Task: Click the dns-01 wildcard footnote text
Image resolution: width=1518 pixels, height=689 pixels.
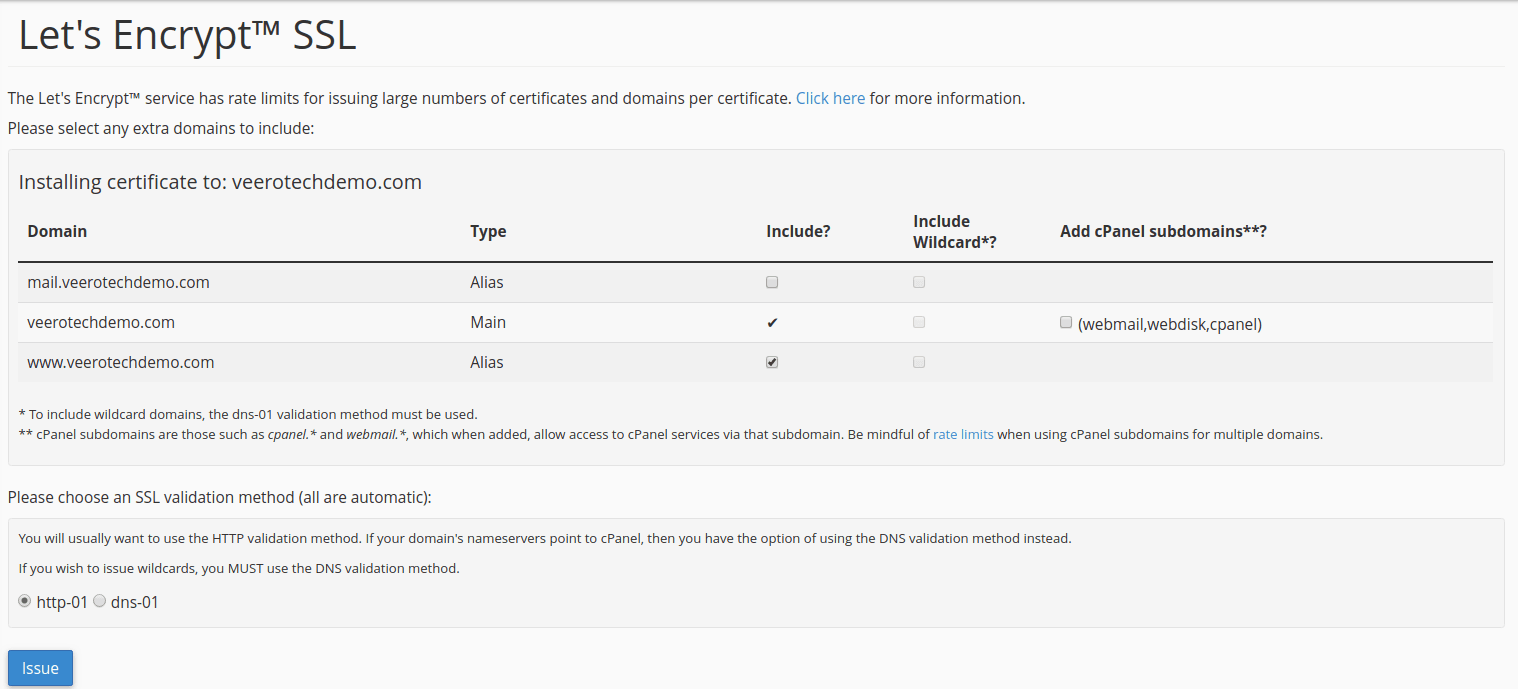Action: (x=248, y=414)
